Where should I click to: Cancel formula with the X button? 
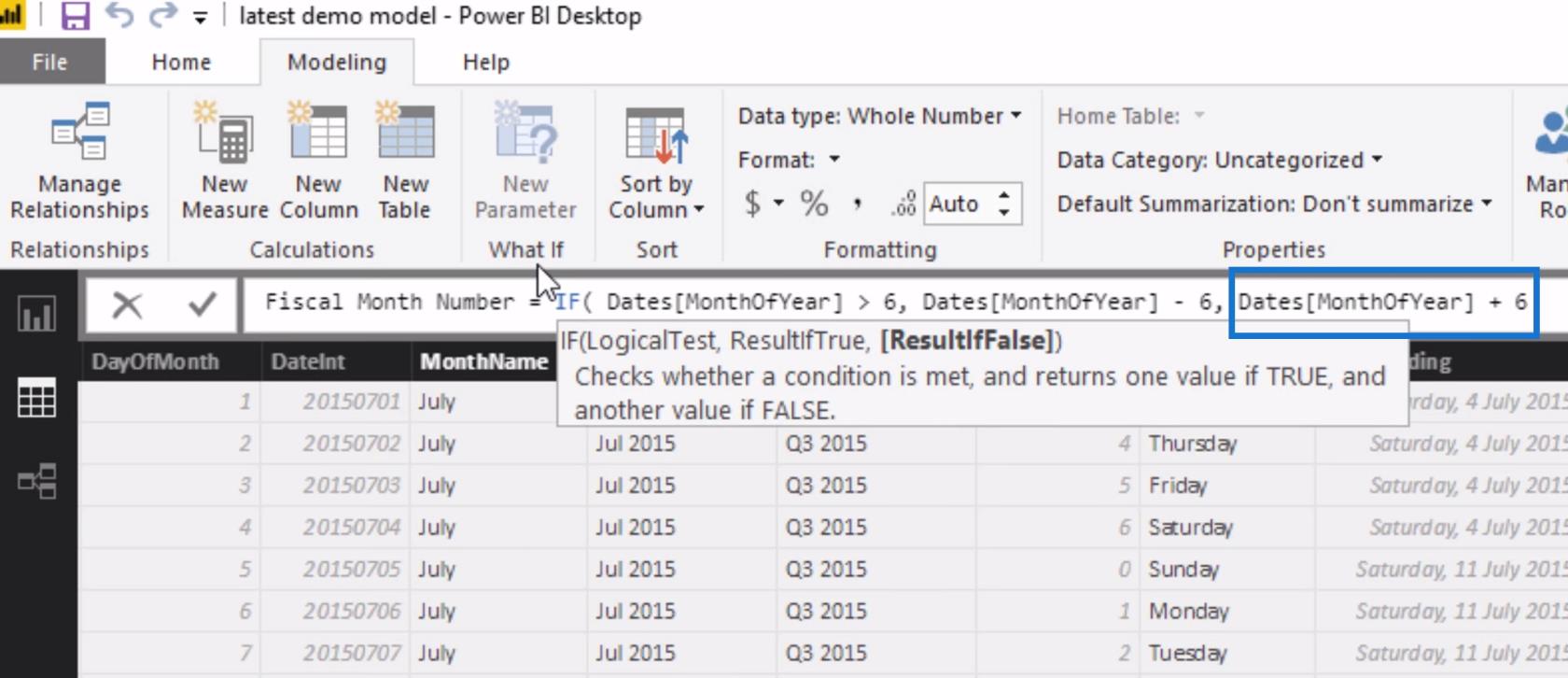127,304
